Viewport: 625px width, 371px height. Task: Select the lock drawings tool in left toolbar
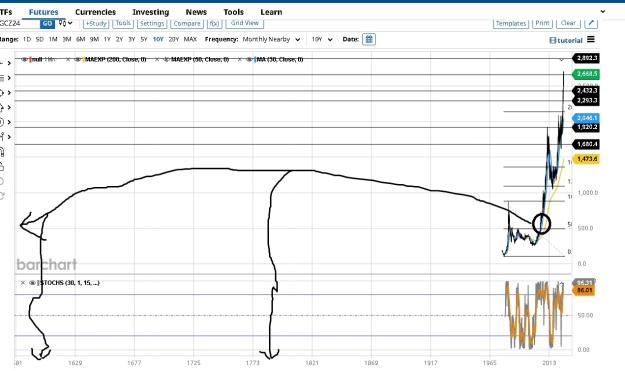pos(2,167)
